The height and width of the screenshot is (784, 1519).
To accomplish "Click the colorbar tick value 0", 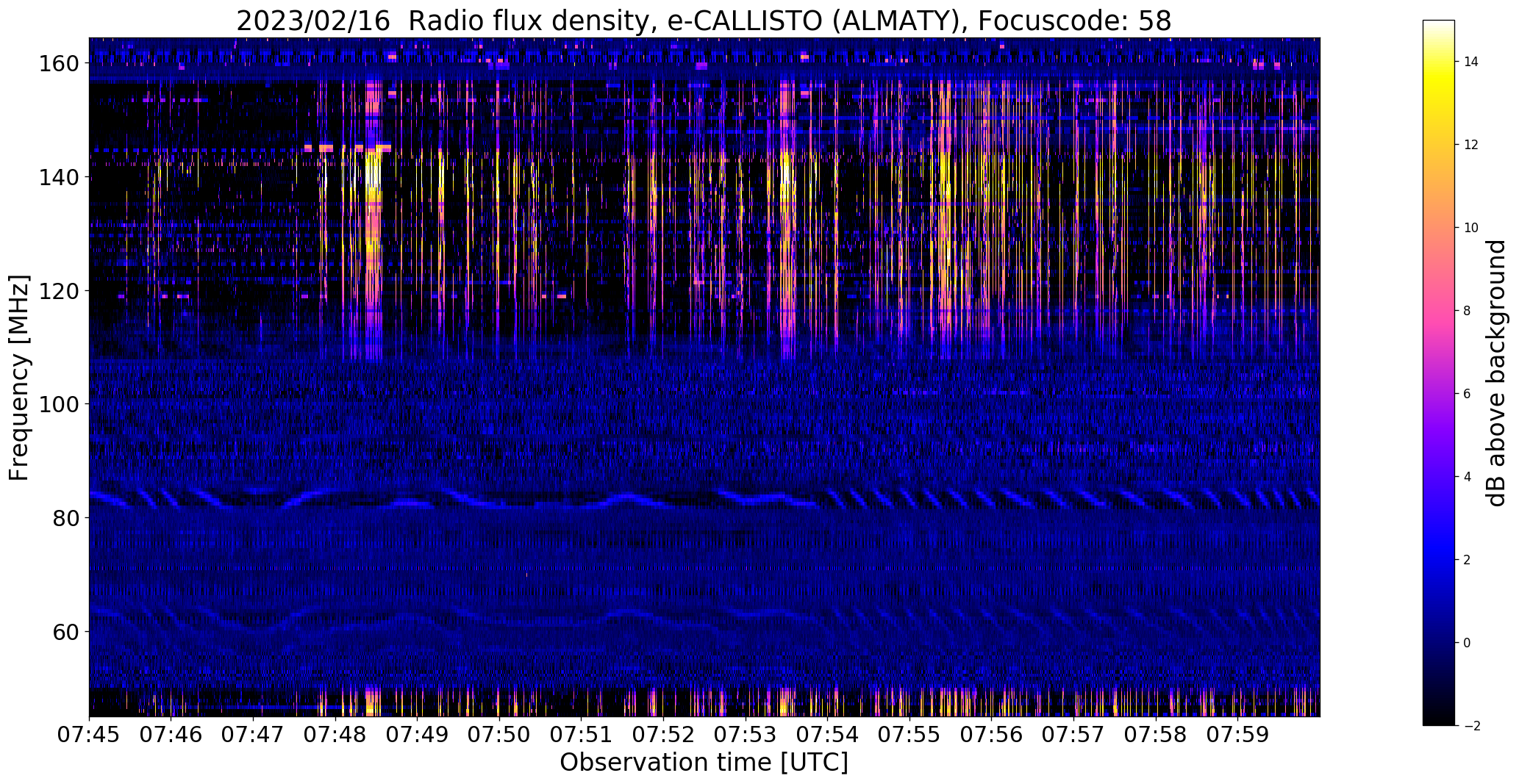I will tap(1468, 643).
